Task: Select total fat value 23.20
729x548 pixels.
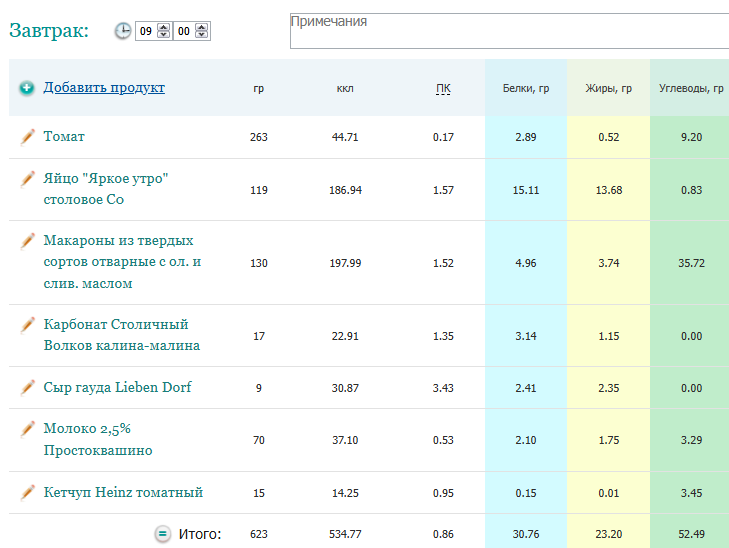Action: (609, 534)
